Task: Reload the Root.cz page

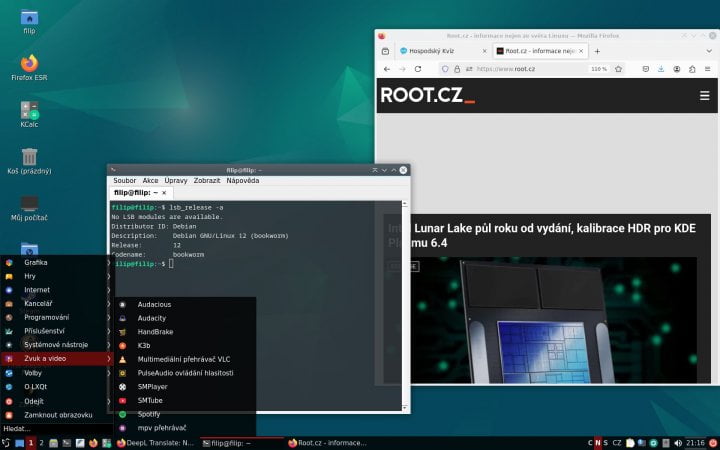Action: tap(418, 69)
